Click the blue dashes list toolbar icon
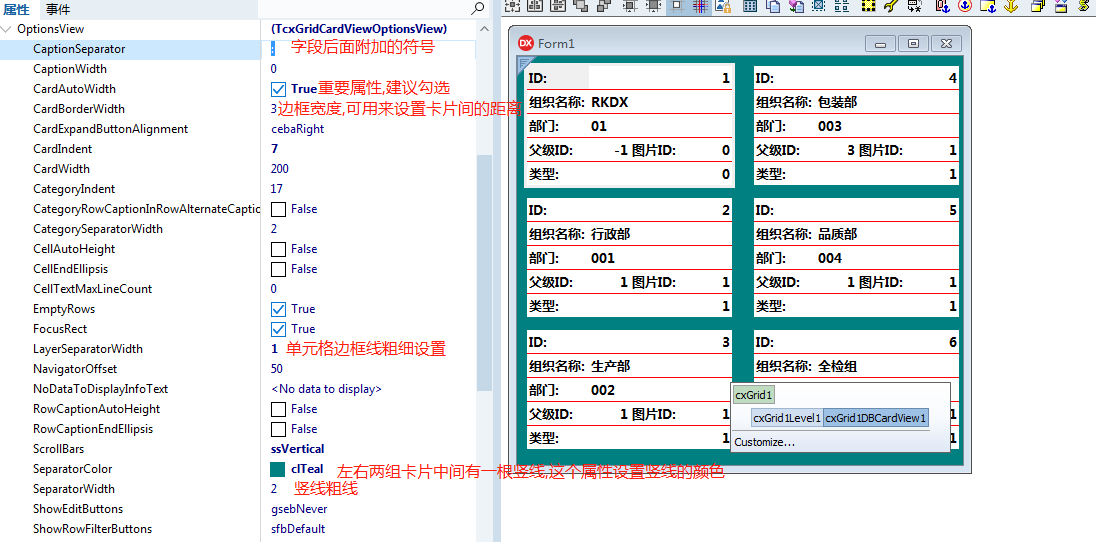The image size is (1096, 542). [841, 6]
